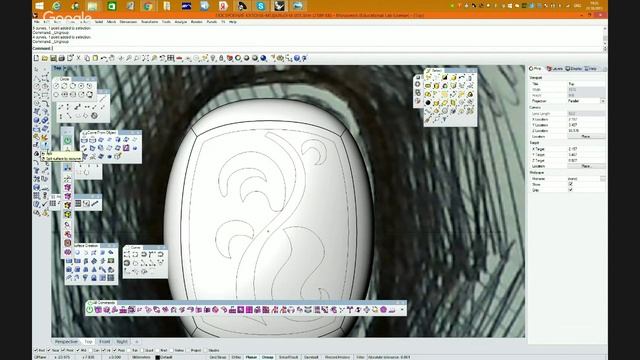Switch to the Perspective viewport tab
Viewport: 640px width, 360px height.
66,342
